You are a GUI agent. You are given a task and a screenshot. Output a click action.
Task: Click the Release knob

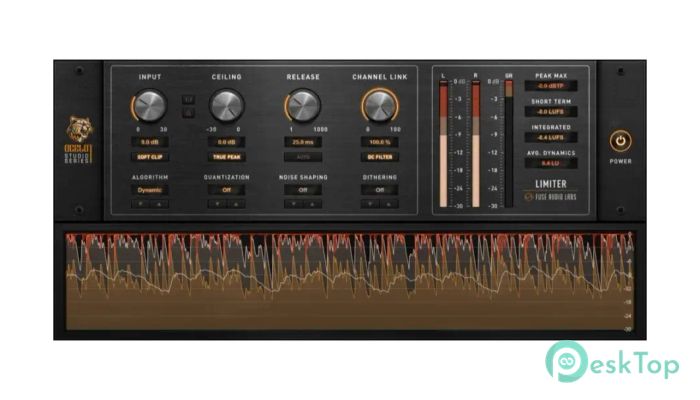[x=302, y=106]
